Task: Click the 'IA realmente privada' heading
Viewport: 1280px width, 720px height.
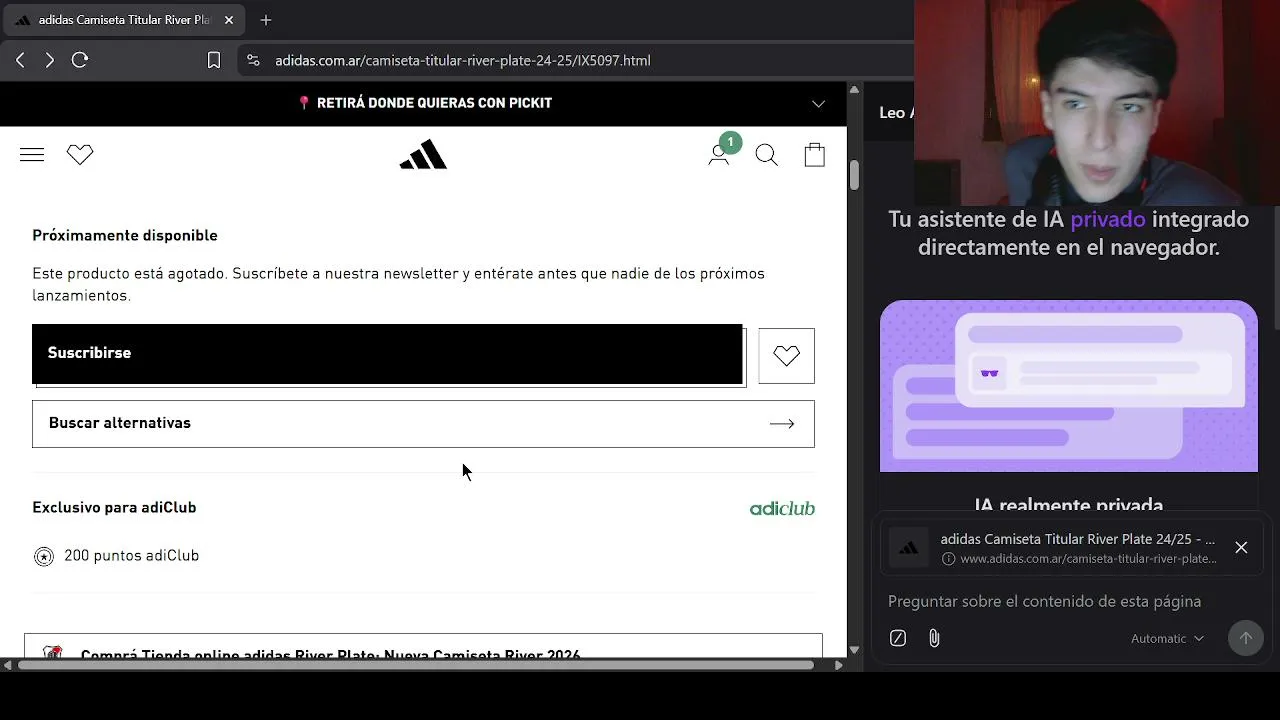Action: pyautogui.click(x=1069, y=506)
